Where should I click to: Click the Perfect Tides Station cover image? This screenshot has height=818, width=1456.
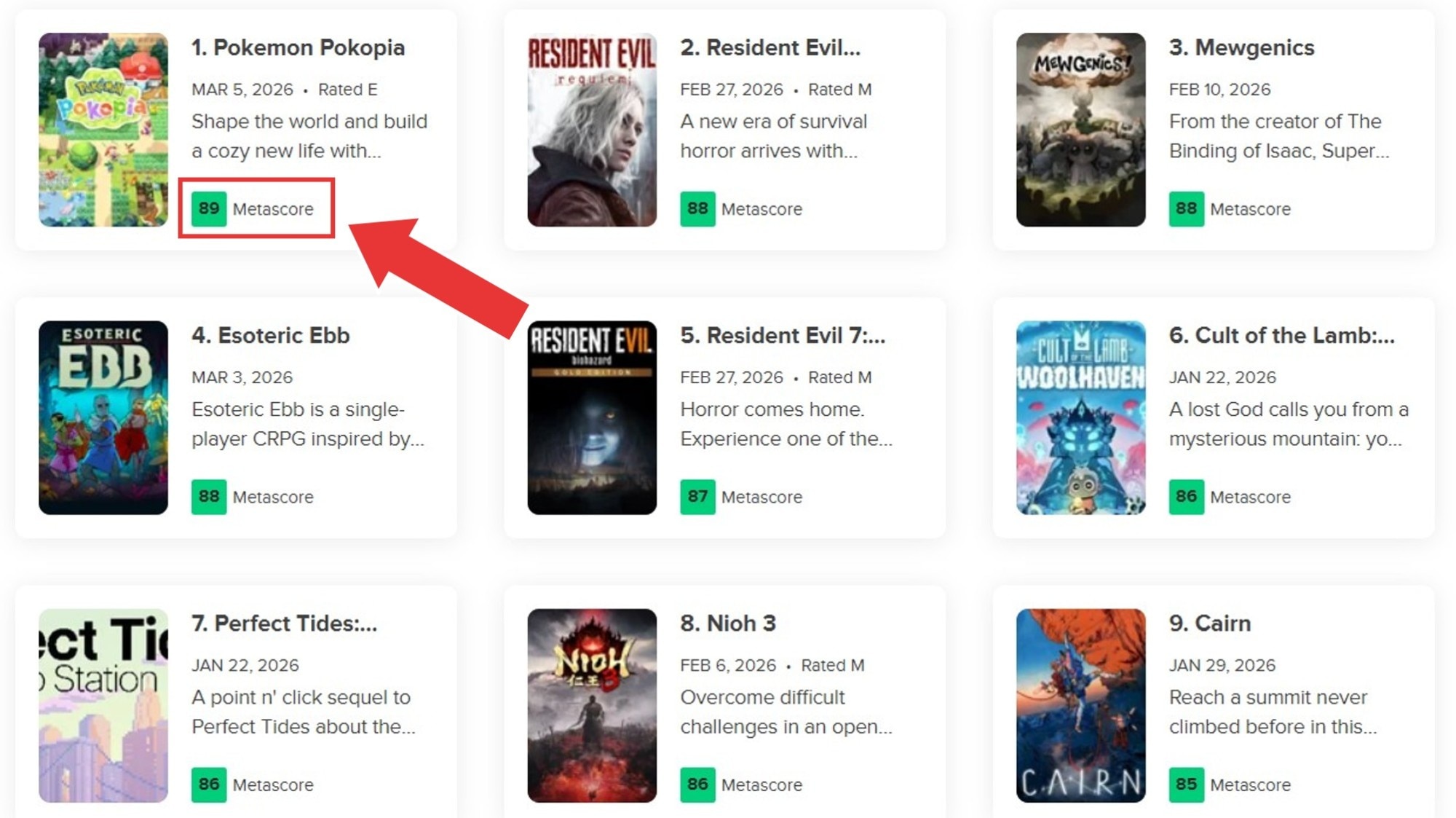[x=103, y=706]
